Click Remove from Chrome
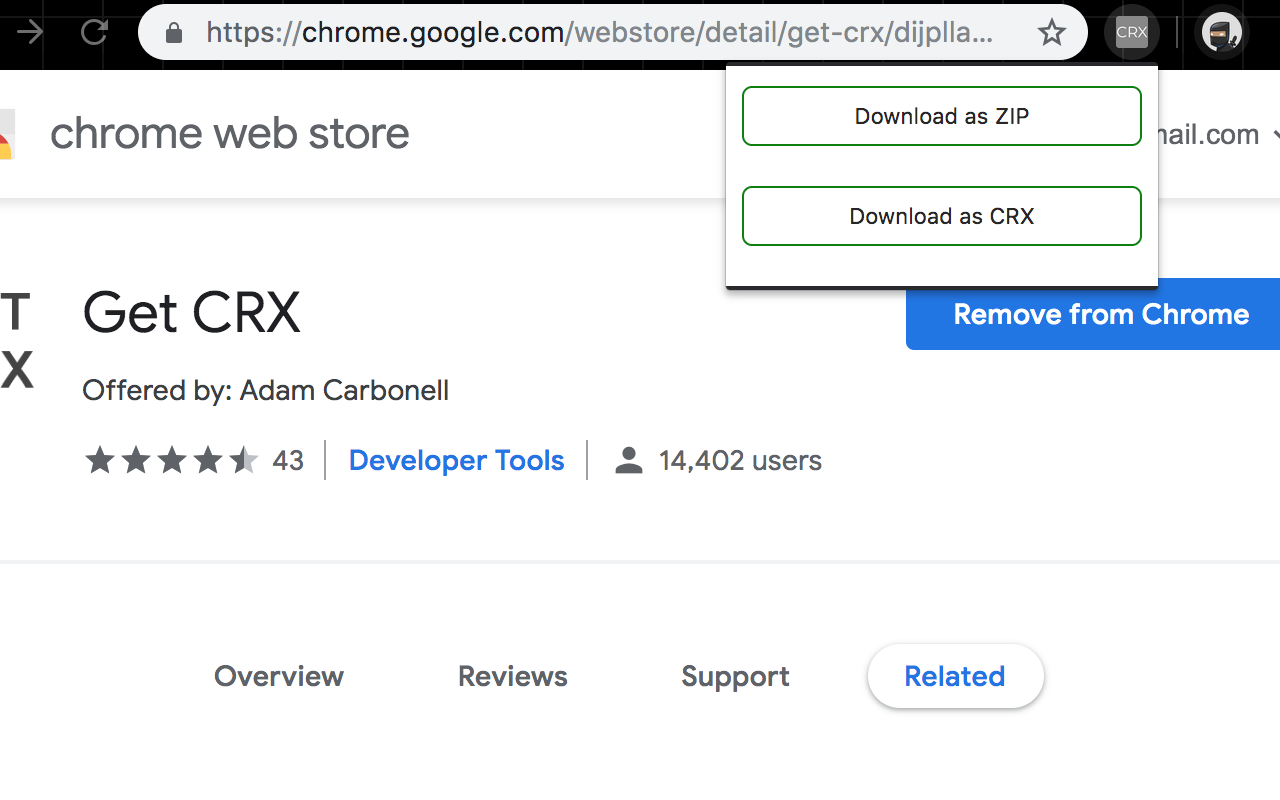This screenshot has width=1280, height=800. [1101, 314]
